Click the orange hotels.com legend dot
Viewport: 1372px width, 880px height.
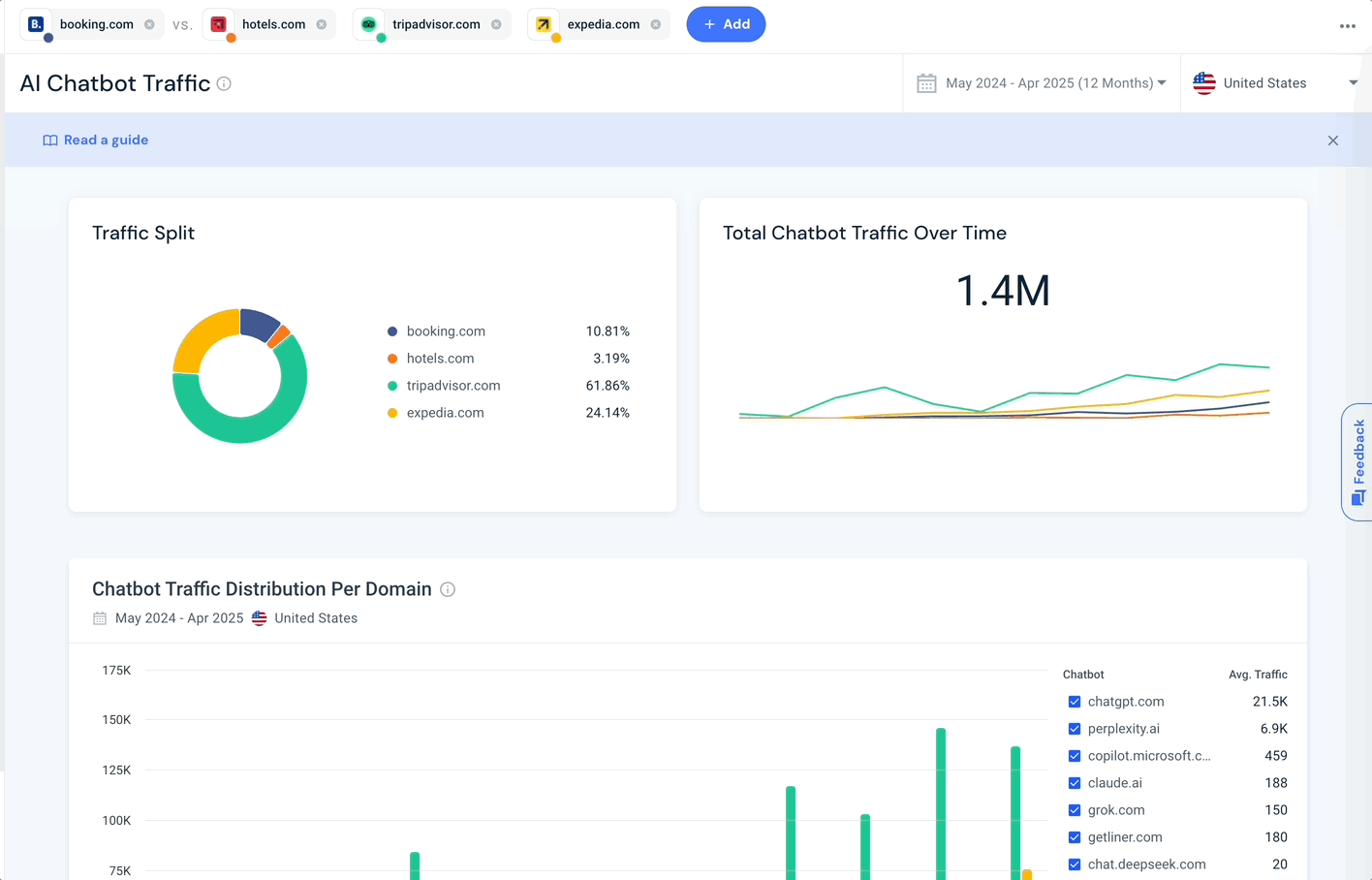pos(392,359)
